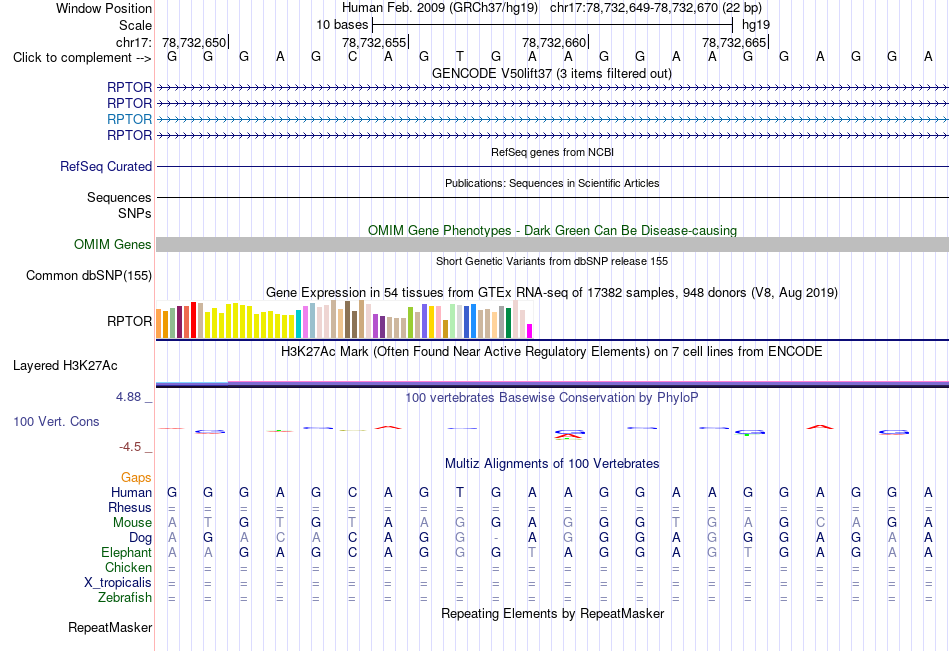The image size is (950, 651).
Task: Open the 'RefSeq genes from NCBI' title
Action: click(553, 152)
